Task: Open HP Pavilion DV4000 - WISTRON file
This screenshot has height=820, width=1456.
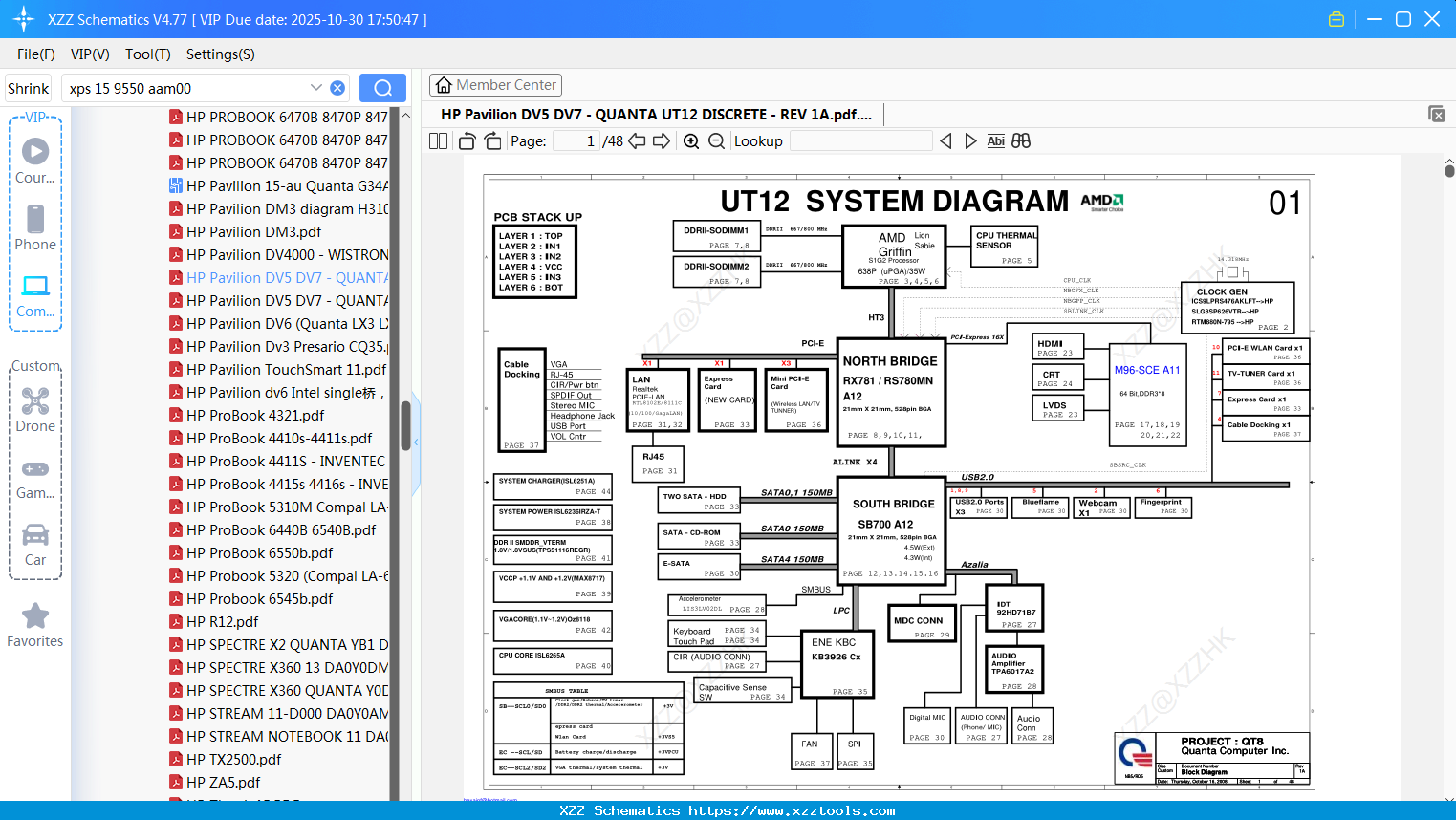Action: (x=279, y=255)
